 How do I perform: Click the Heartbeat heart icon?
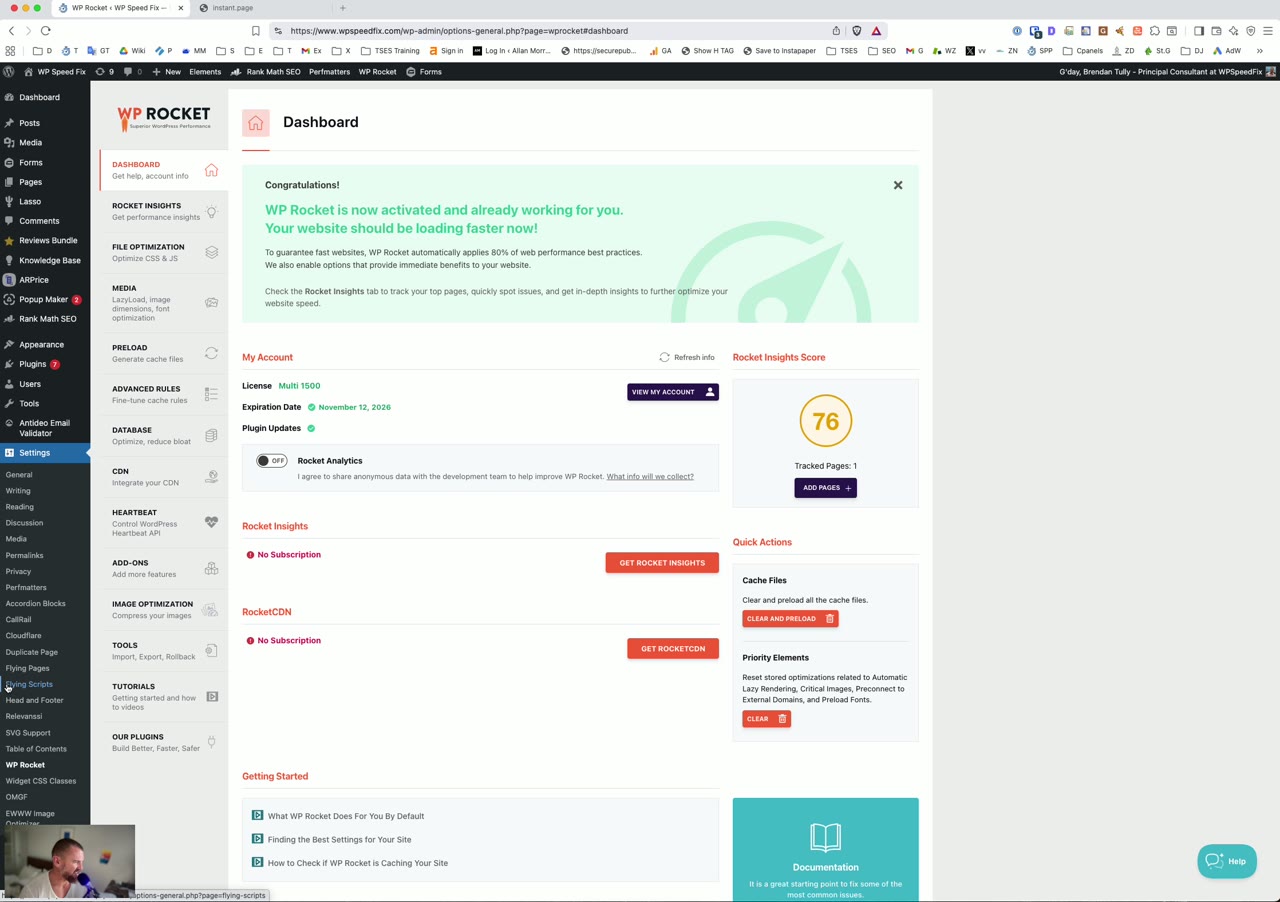coord(211,520)
